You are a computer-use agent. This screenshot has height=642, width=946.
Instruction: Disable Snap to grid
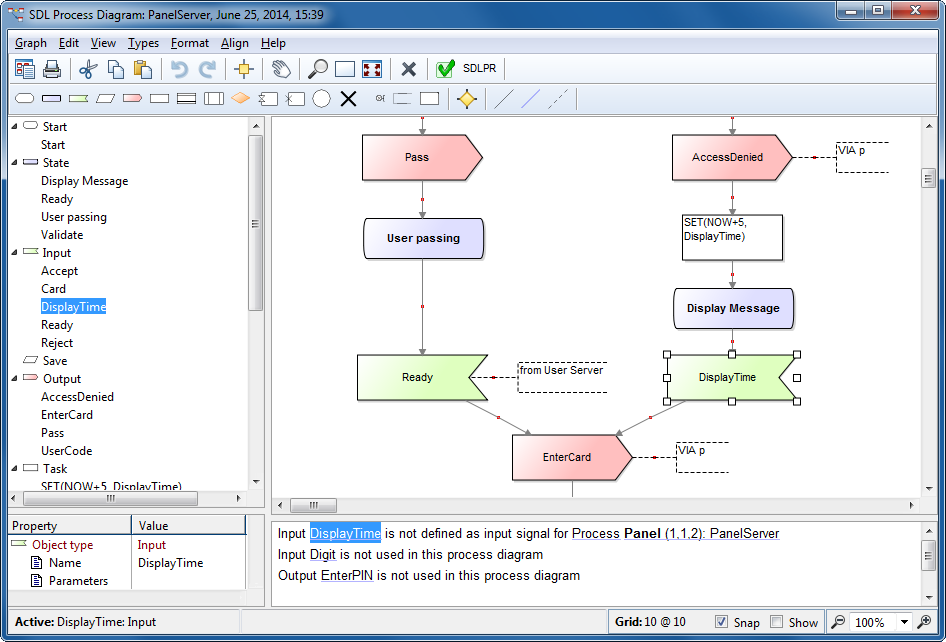coord(722,622)
